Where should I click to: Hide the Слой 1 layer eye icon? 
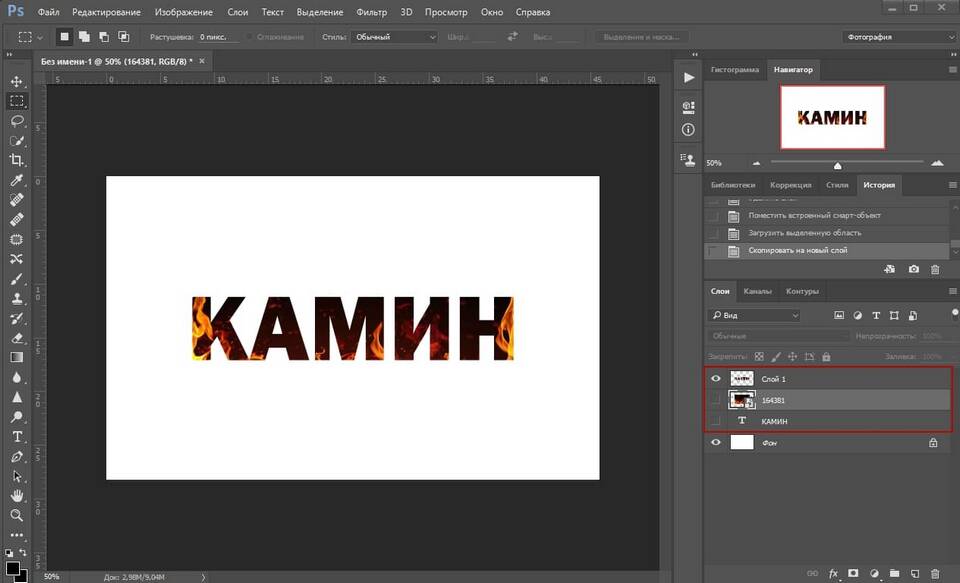[x=715, y=378]
